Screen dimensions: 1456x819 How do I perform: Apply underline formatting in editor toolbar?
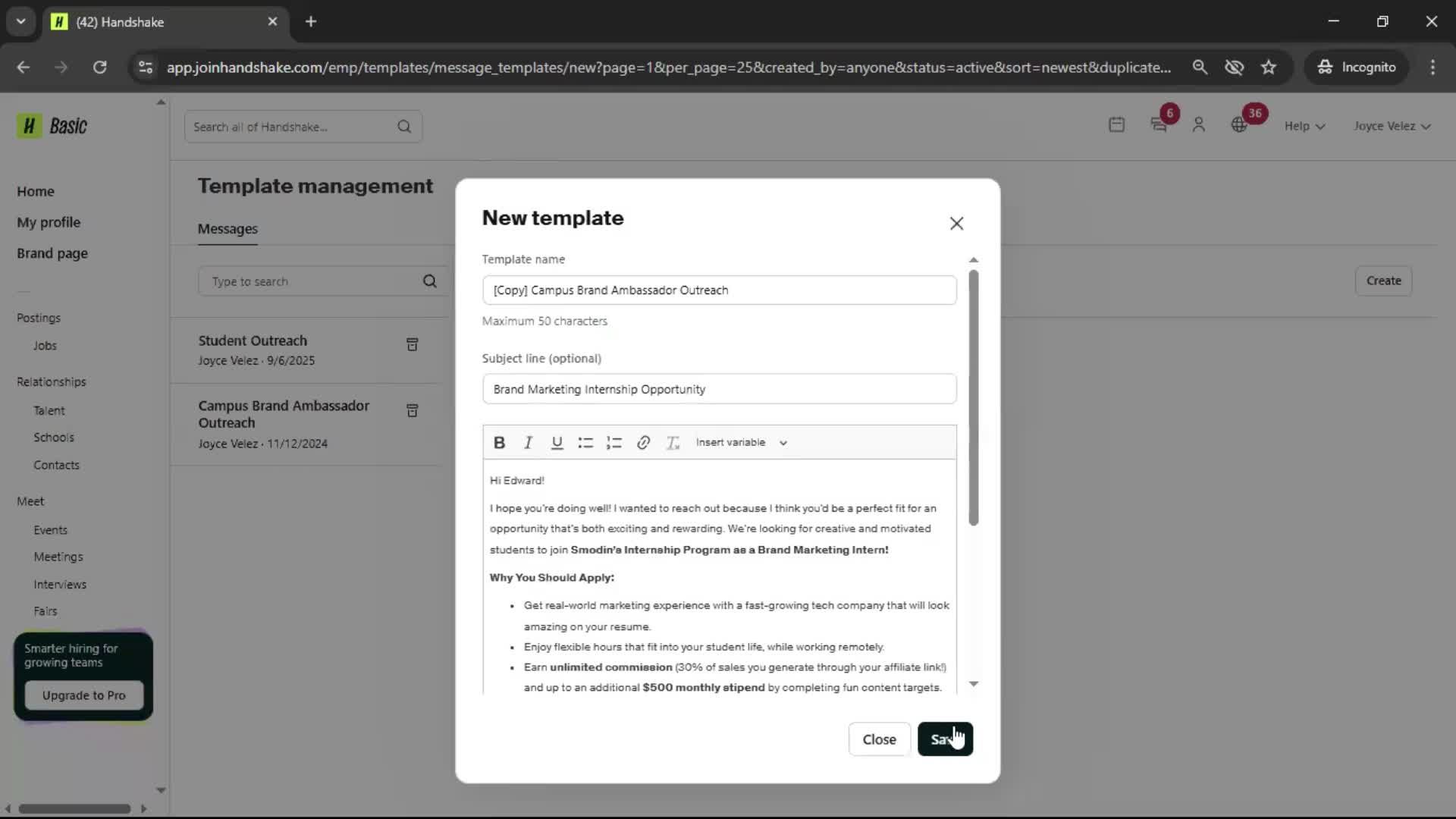[x=557, y=443]
